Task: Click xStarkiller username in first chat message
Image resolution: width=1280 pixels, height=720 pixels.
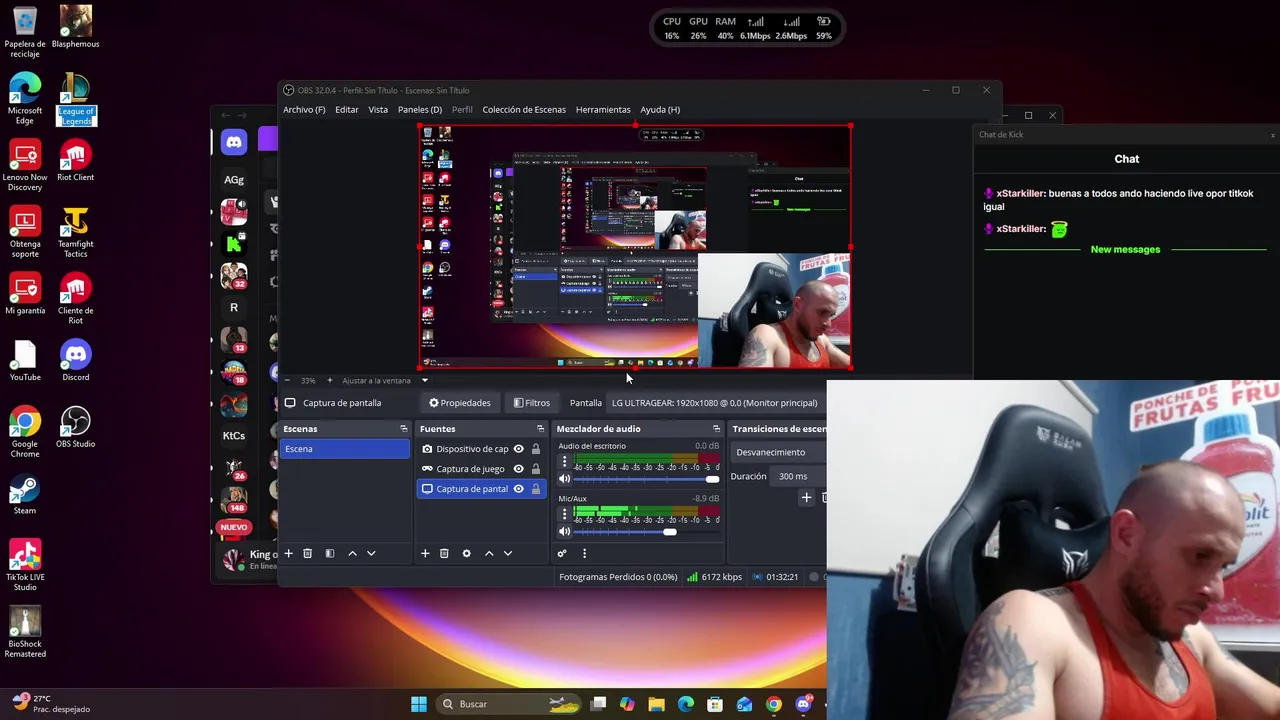Action: tap(1021, 193)
